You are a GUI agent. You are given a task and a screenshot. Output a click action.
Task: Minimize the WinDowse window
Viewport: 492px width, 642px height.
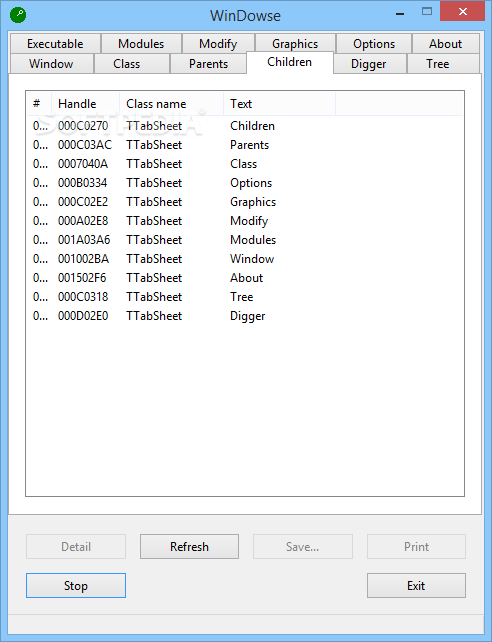pos(402,12)
